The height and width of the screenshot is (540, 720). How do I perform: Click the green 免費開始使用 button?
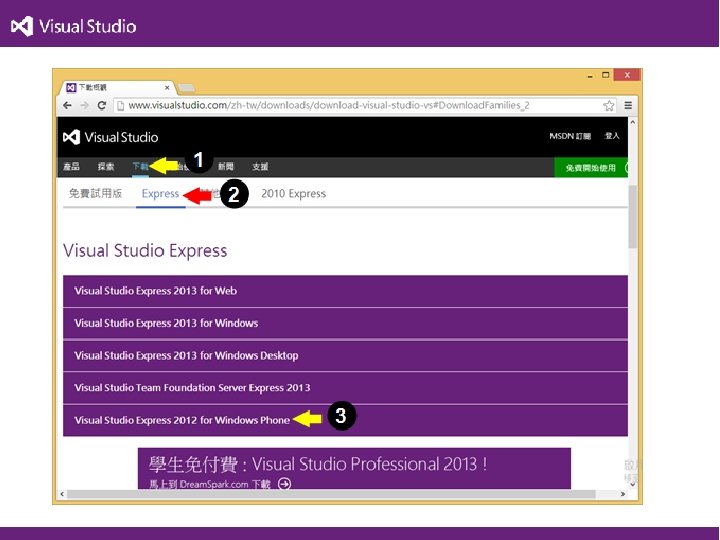(591, 168)
